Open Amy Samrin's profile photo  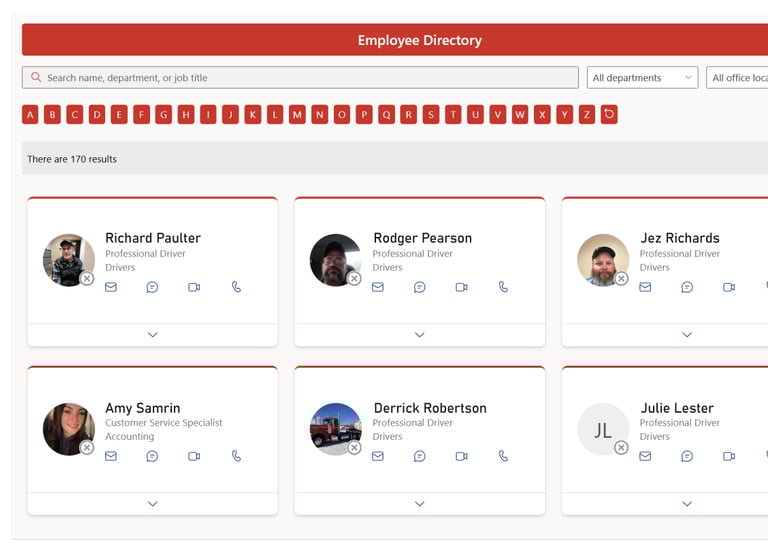69,429
